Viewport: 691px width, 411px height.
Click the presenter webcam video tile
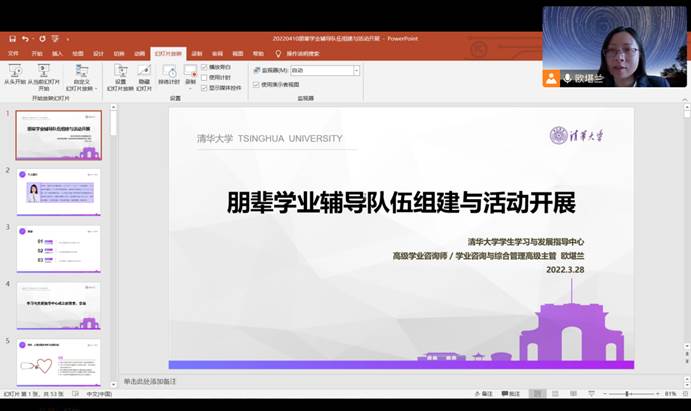pos(614,46)
